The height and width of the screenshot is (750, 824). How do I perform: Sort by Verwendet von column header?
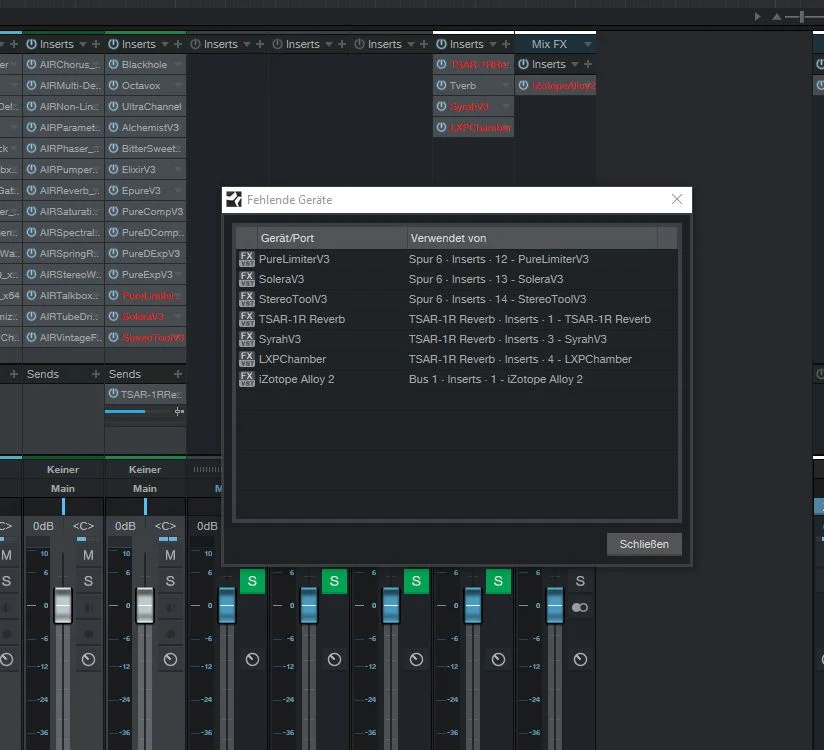click(532, 238)
